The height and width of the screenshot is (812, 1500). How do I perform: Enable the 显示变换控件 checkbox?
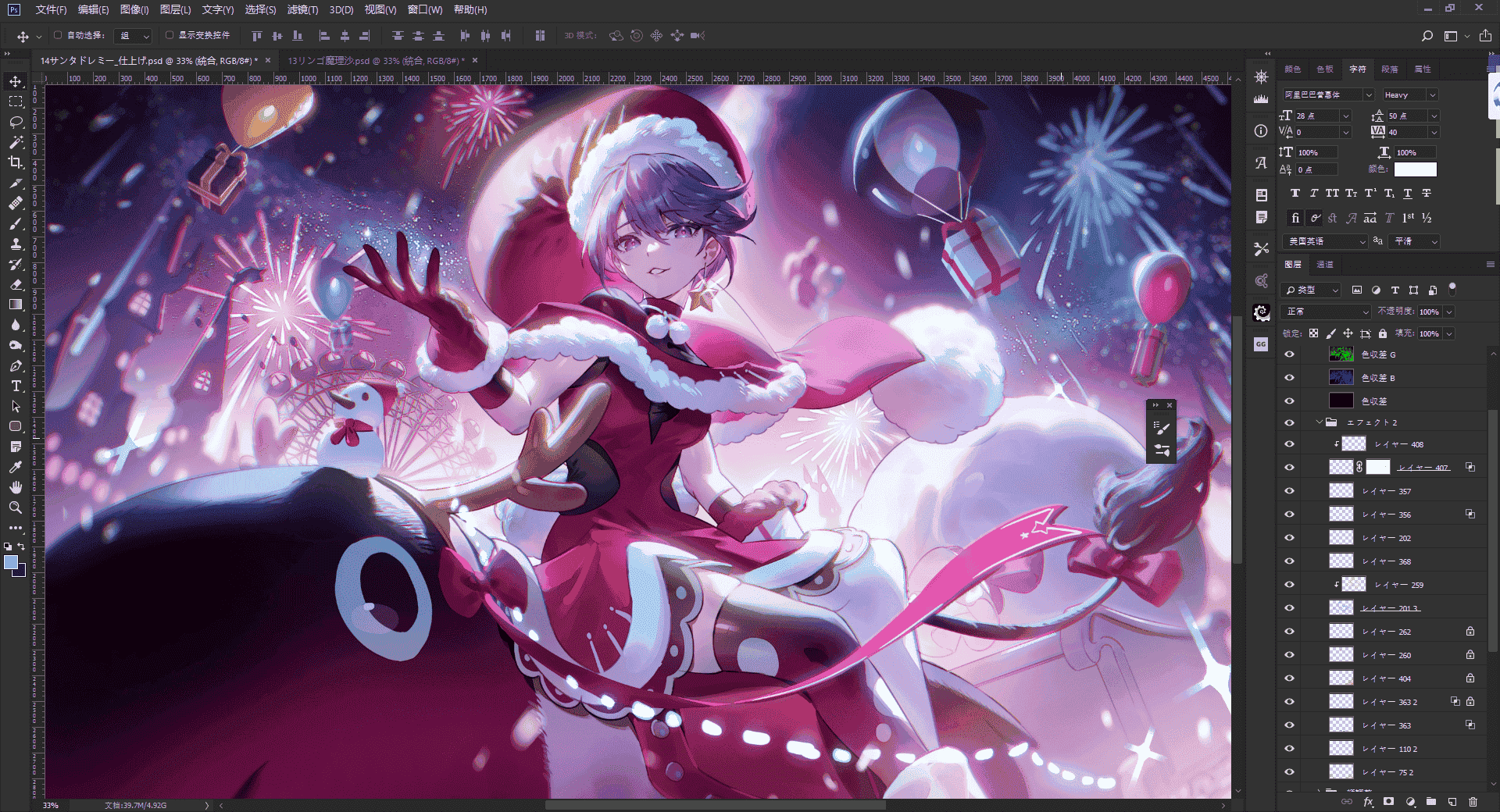(x=170, y=35)
